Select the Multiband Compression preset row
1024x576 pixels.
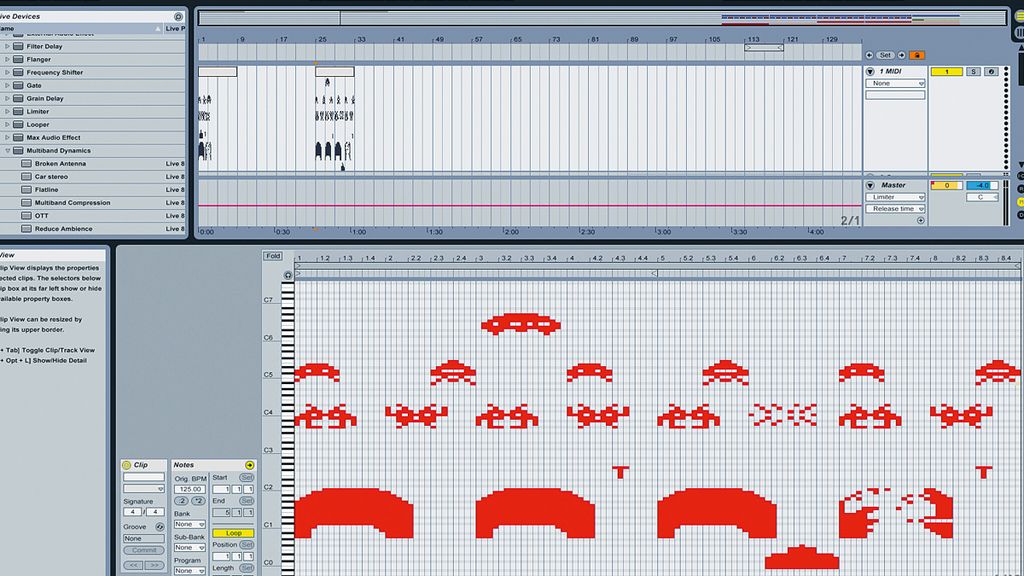click(93, 203)
